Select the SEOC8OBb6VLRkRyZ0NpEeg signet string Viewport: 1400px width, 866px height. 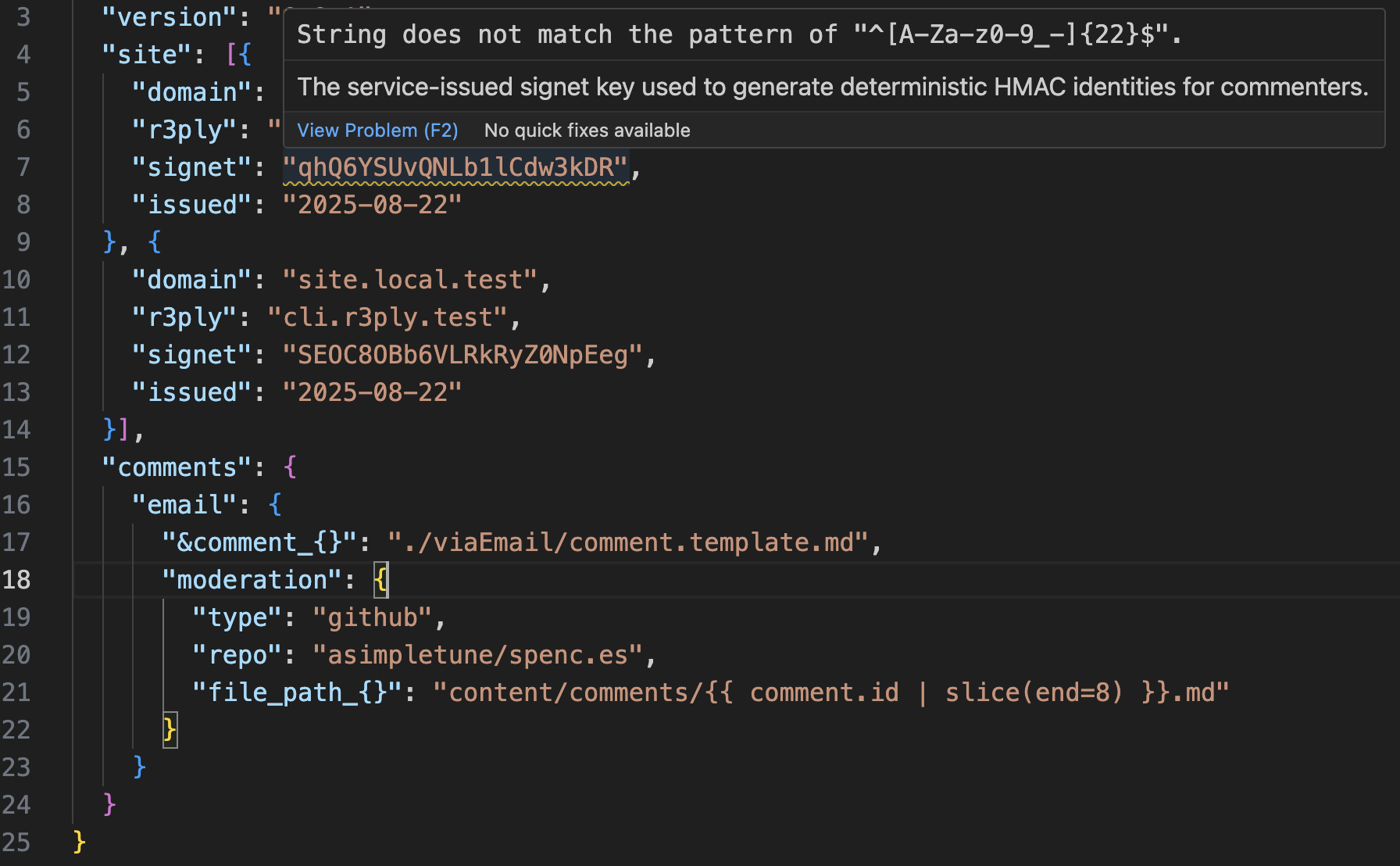coord(466,354)
